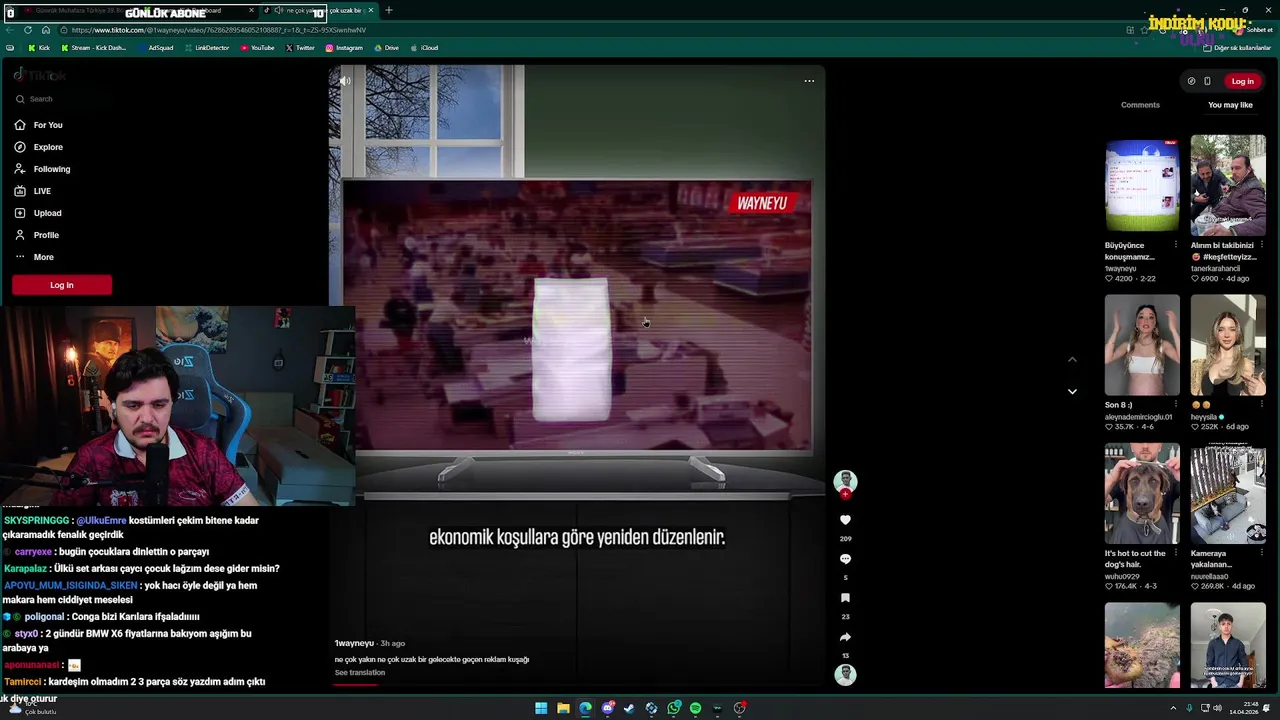Open the Kameraya yakalanan video thumbnail
The image size is (1280, 720).
click(x=1228, y=494)
